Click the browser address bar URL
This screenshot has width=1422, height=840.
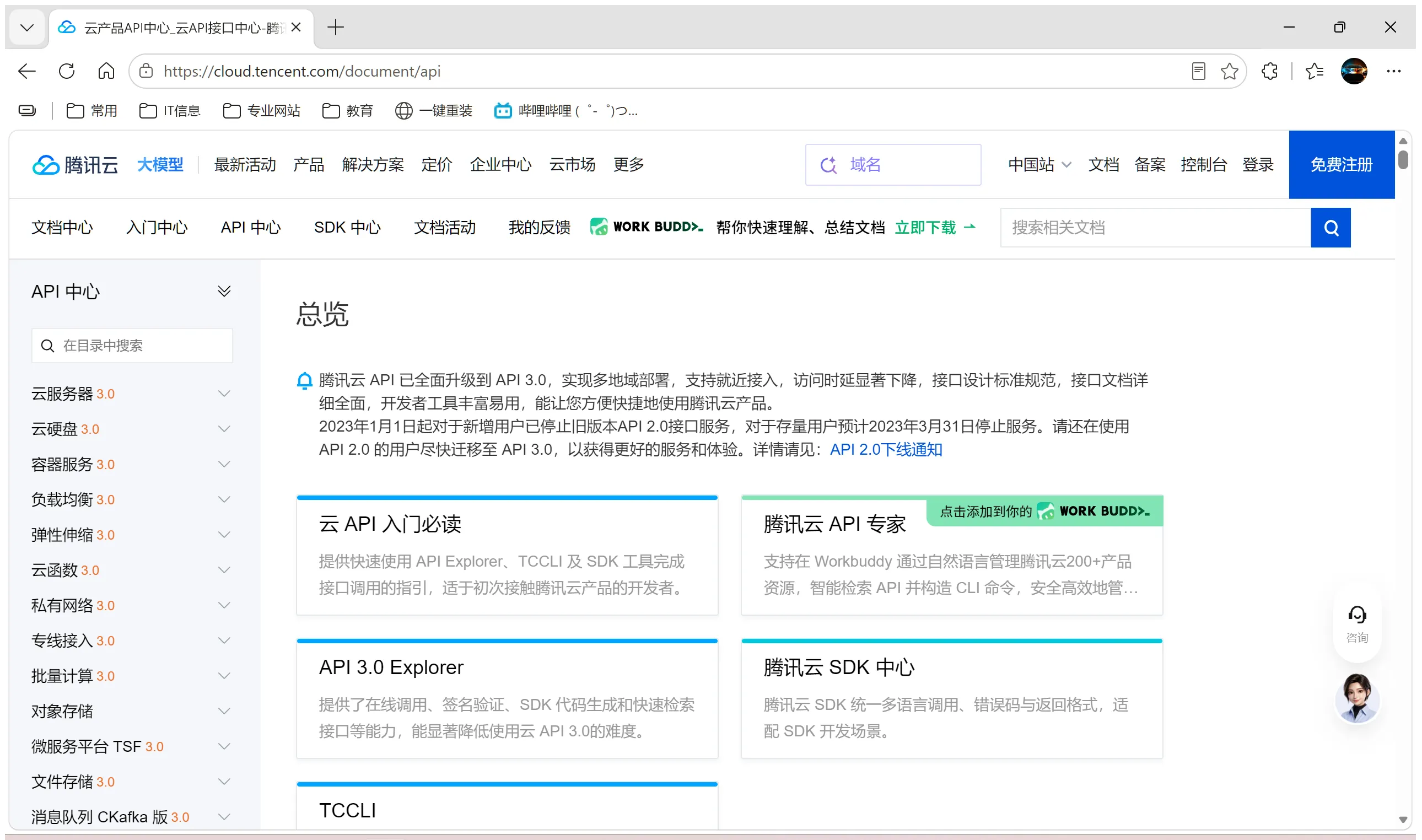pyautogui.click(x=301, y=71)
